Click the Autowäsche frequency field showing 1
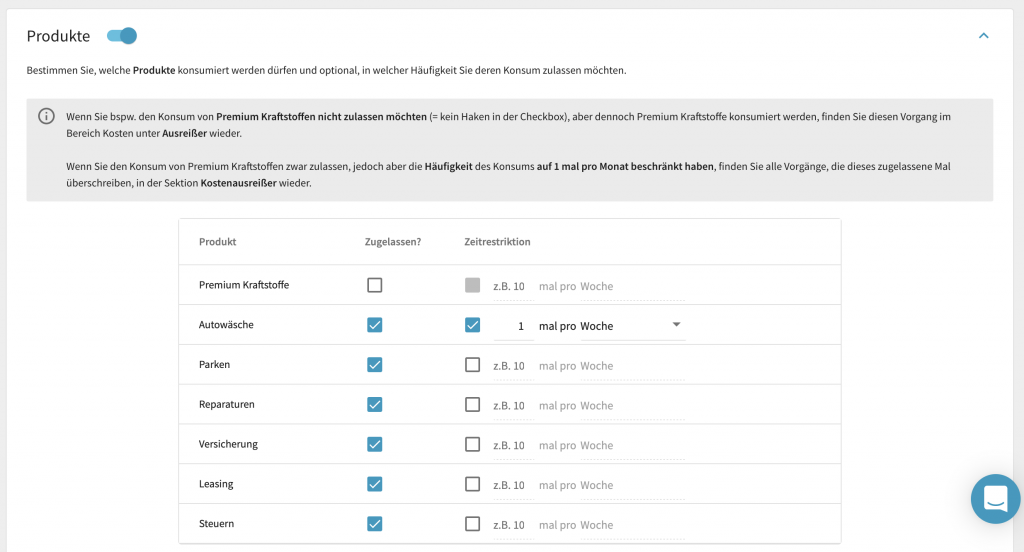 (513, 326)
